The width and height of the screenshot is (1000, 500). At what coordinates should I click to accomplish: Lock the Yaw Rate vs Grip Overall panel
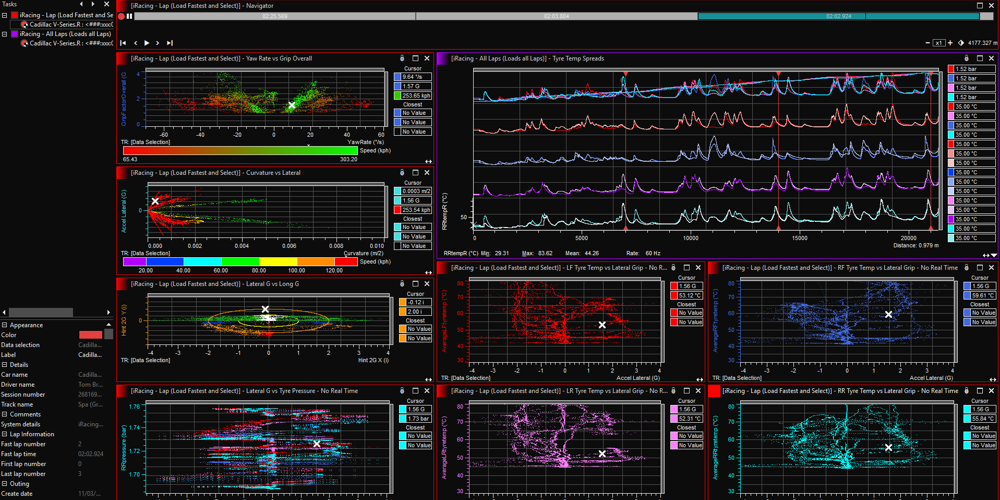[401, 59]
